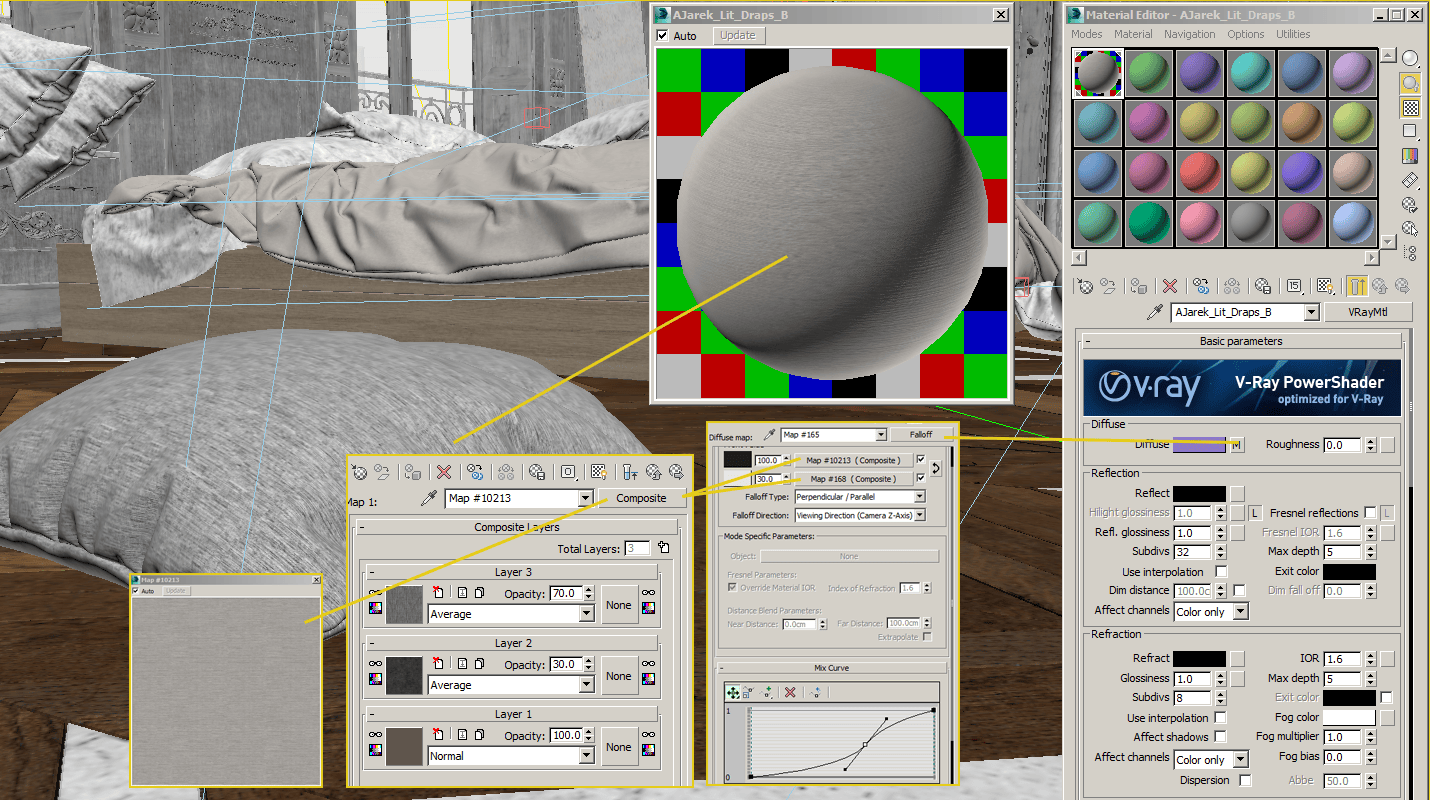Select the move tool in Mix Curve toolbar
The image size is (1430, 800).
733,692
